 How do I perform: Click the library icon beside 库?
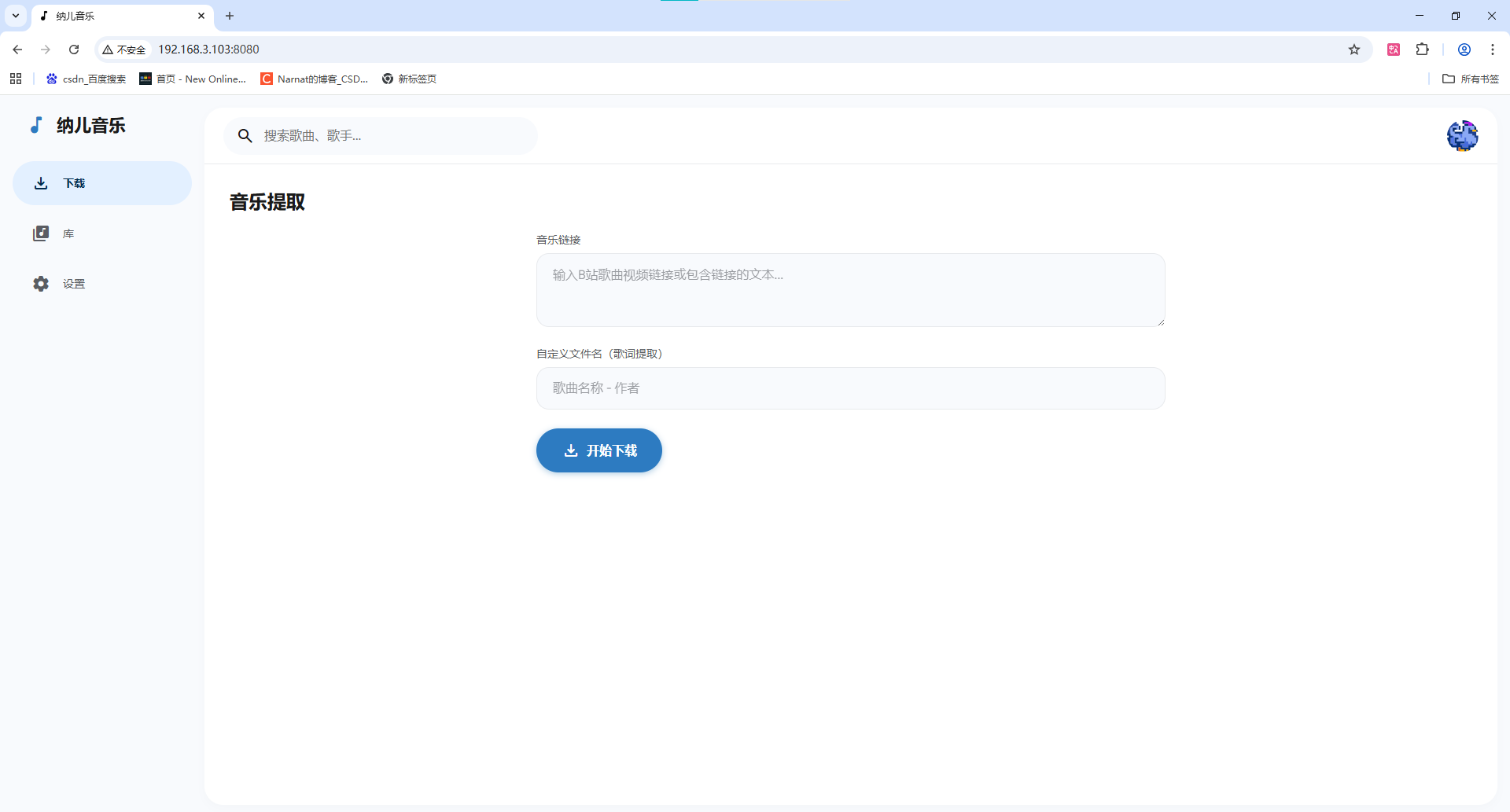tap(41, 233)
